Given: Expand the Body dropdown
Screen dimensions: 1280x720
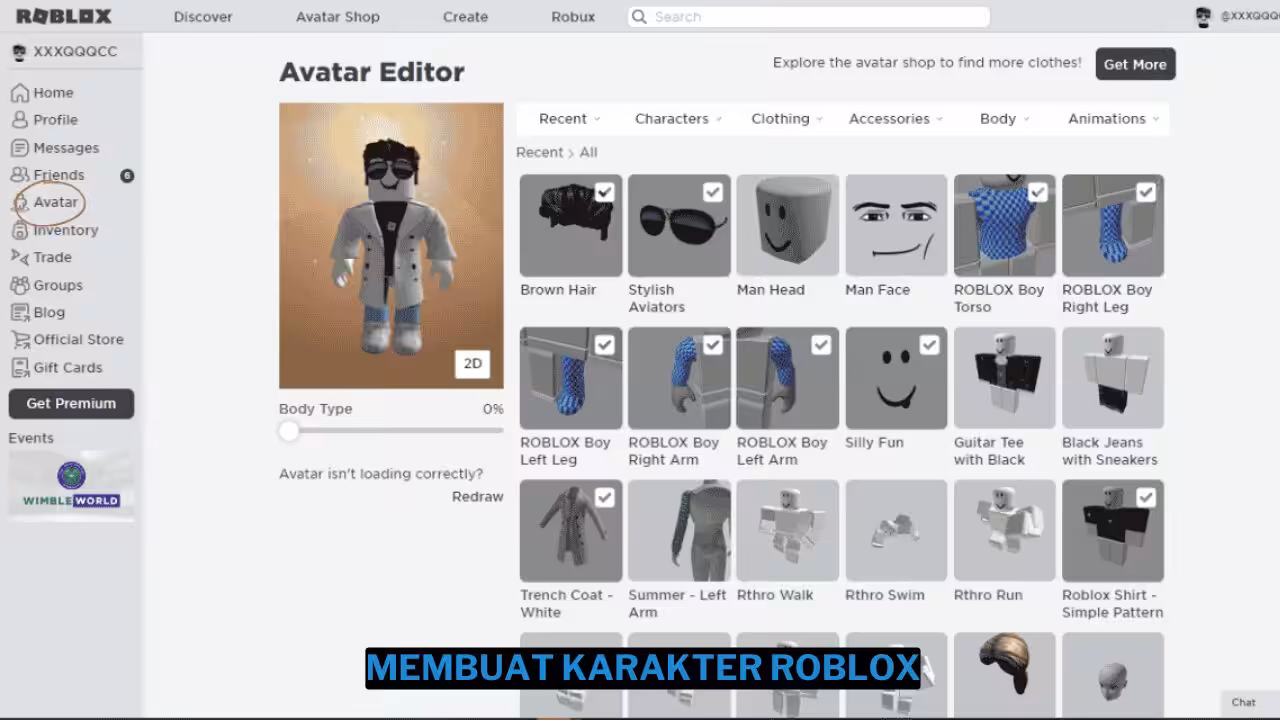Looking at the screenshot, I should coord(1005,118).
